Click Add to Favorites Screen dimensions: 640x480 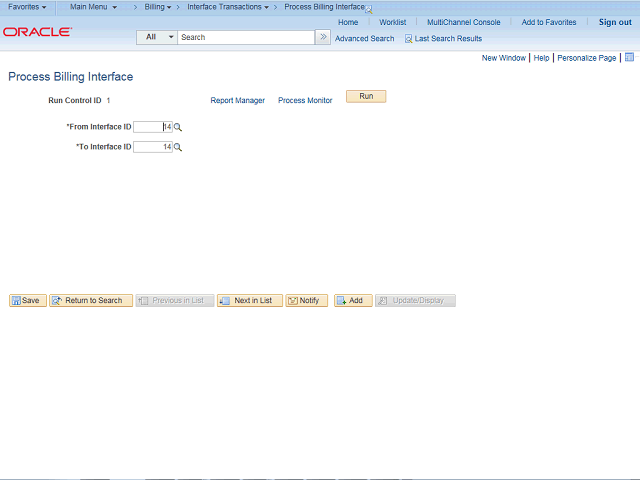tap(549, 22)
